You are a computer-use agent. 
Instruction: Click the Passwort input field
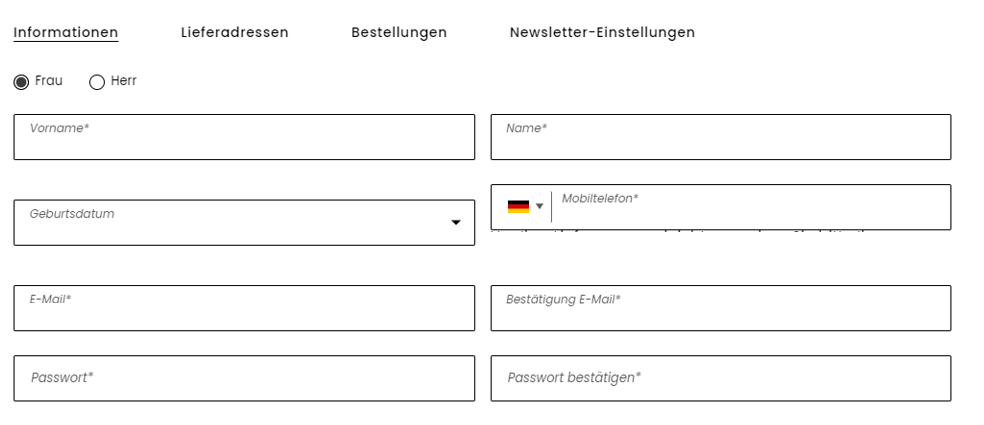tap(244, 379)
